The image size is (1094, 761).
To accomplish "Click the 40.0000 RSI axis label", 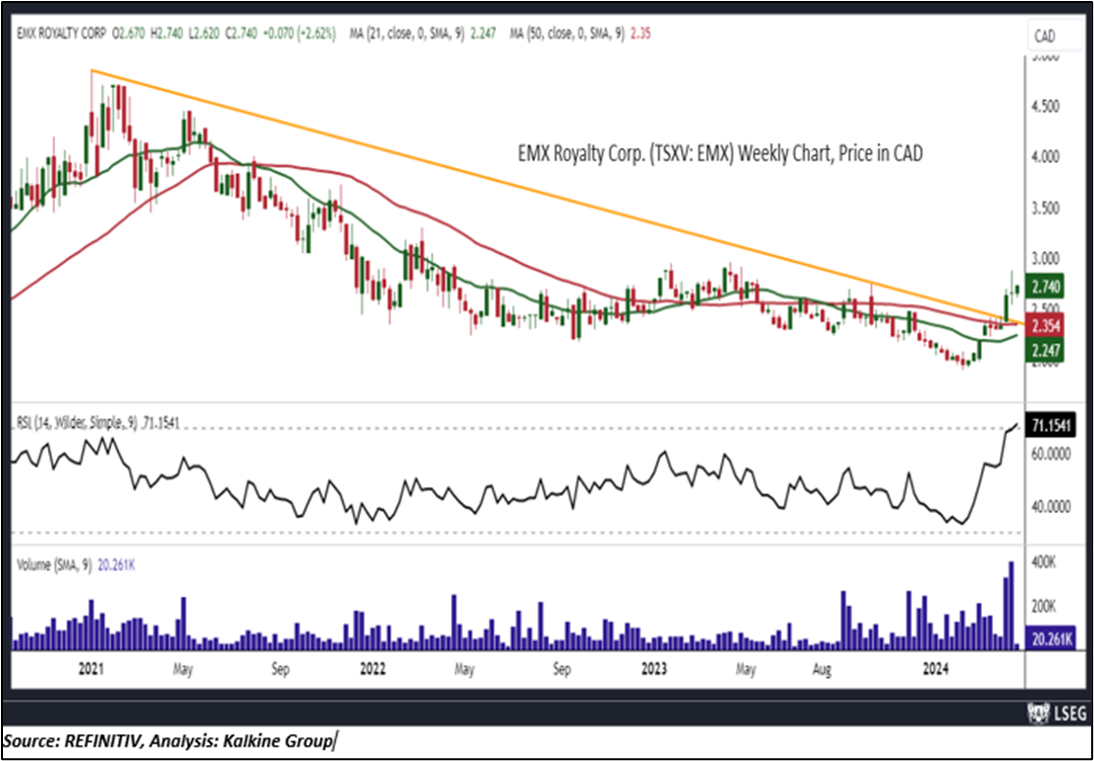I will [1049, 506].
